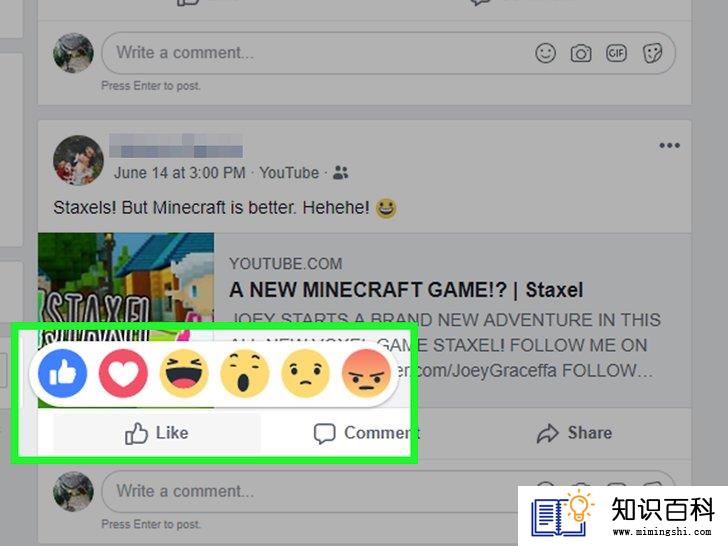Focus the bottom Write a comment field
The width and height of the screenshot is (728, 546).
click(x=309, y=491)
